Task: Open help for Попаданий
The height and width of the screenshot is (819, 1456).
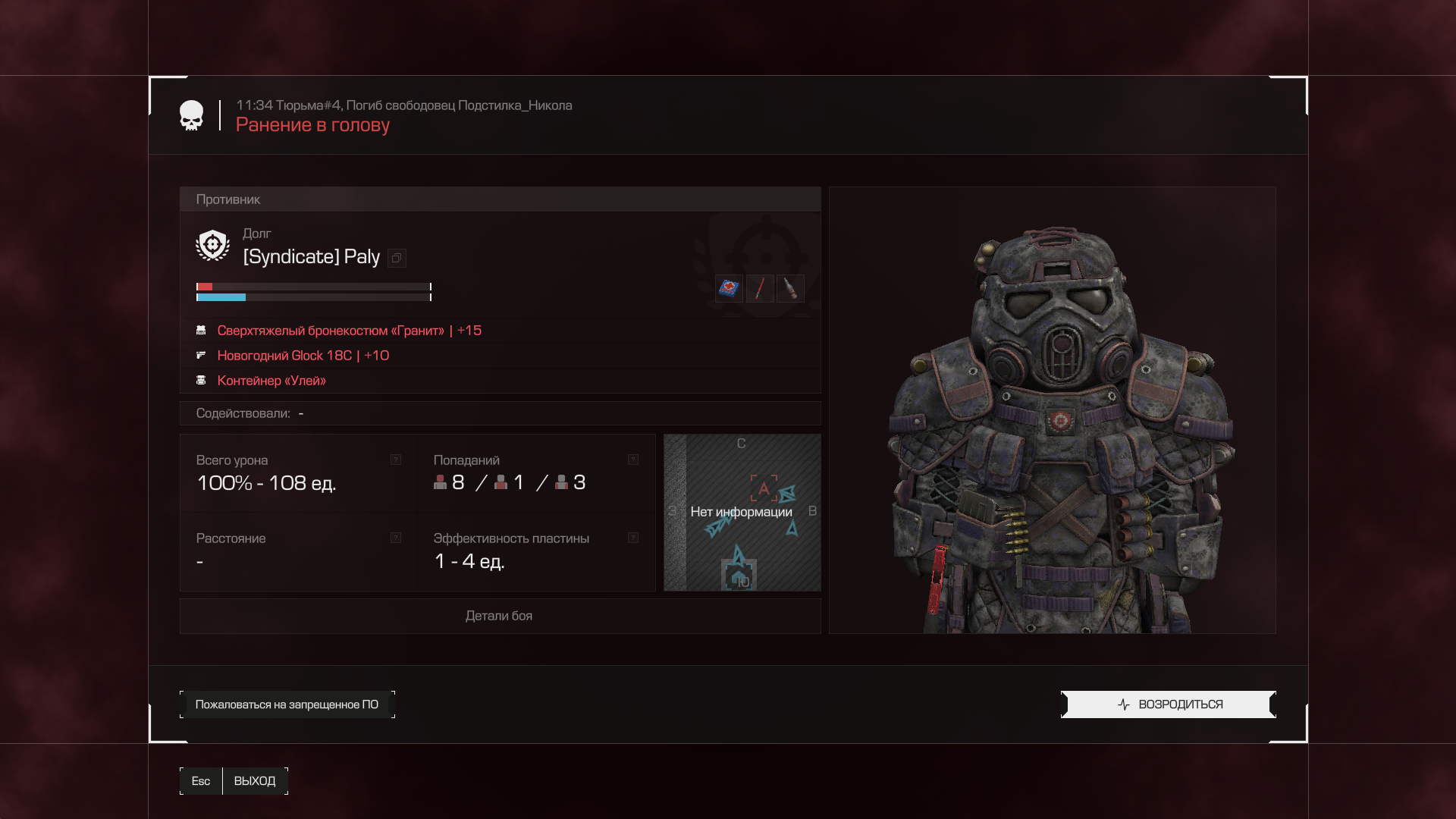Action: (633, 460)
